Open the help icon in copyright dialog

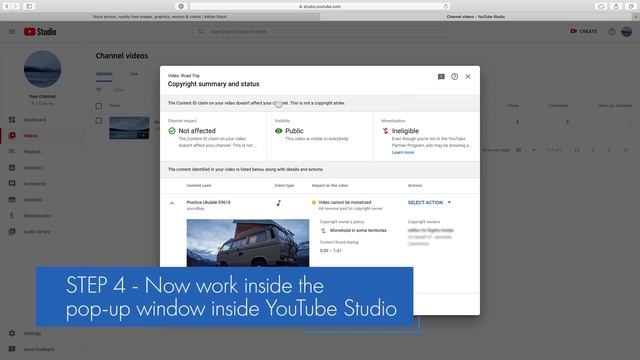[x=454, y=77]
